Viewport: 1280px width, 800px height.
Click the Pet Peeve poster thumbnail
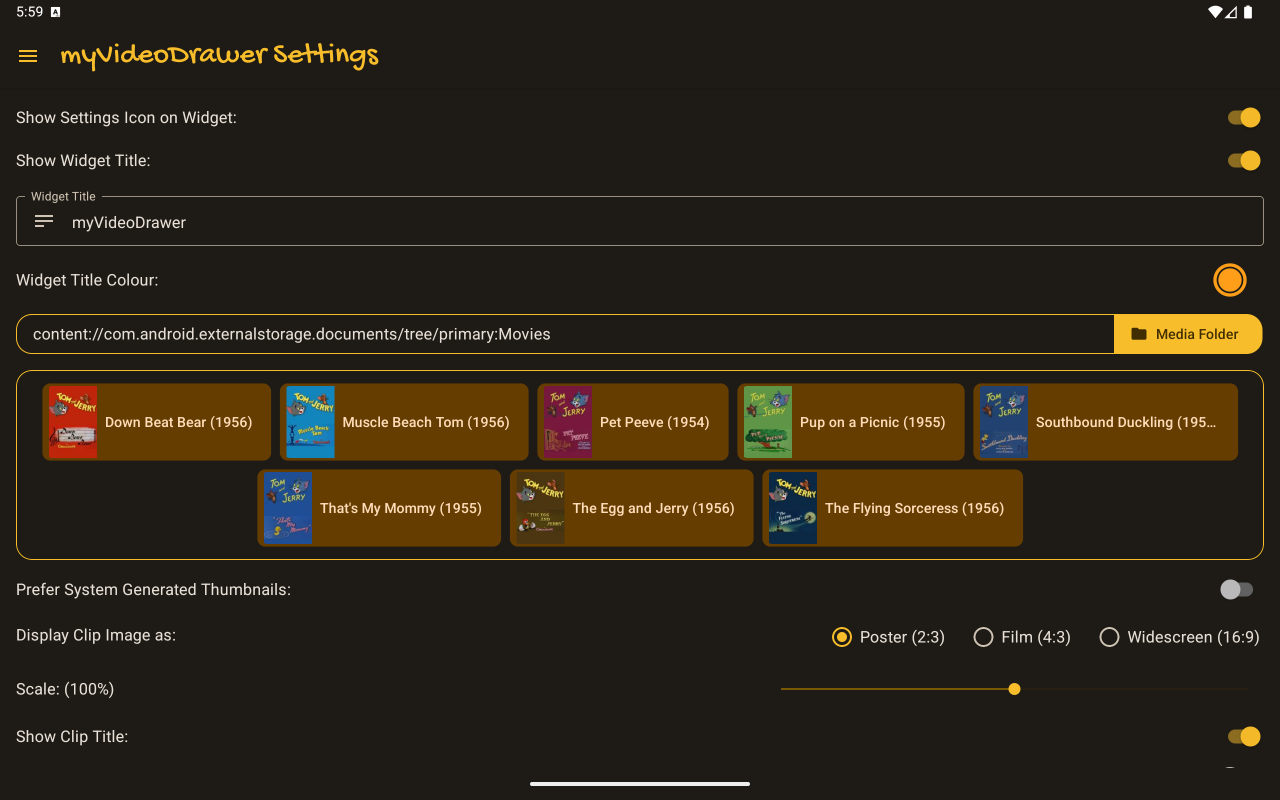pyautogui.click(x=567, y=422)
